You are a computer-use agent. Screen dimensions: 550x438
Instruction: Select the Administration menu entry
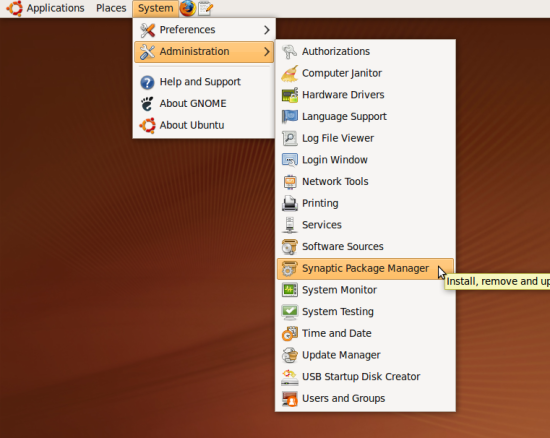204,52
